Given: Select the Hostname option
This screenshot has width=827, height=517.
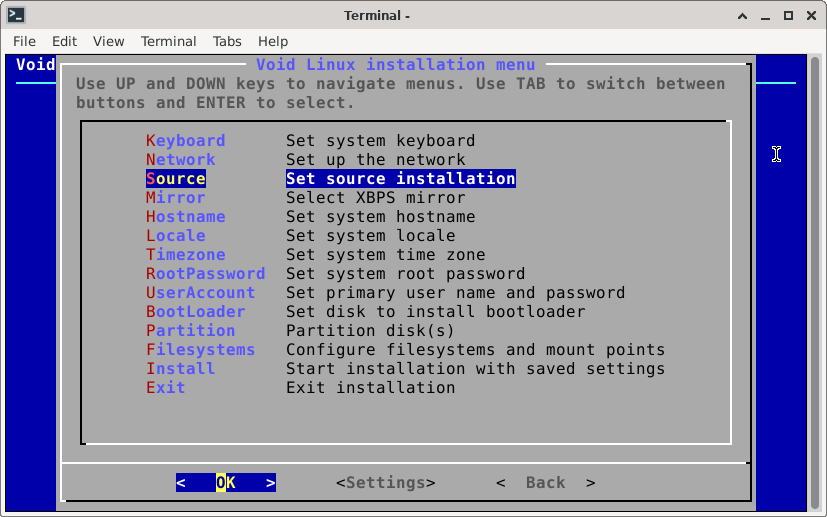Looking at the screenshot, I should [x=185, y=217].
